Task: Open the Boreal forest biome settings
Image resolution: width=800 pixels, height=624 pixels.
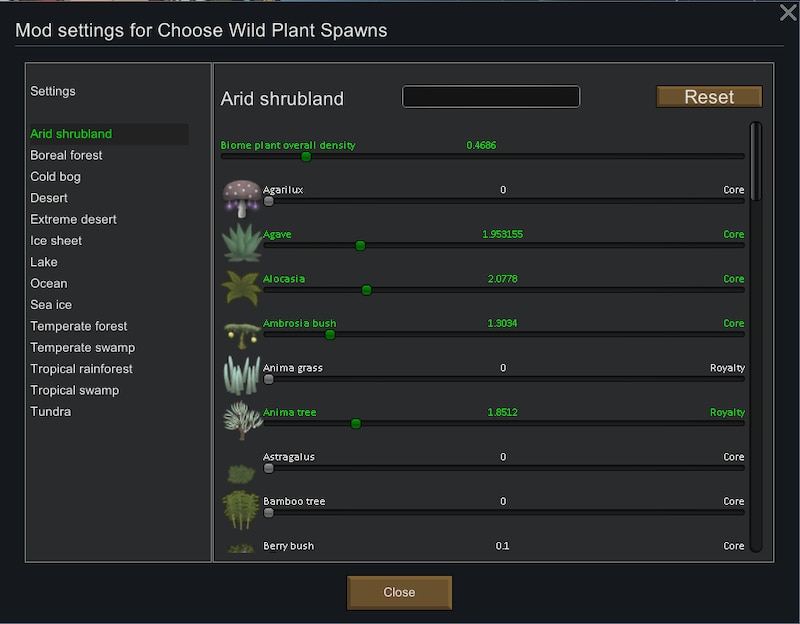Action: [66, 155]
